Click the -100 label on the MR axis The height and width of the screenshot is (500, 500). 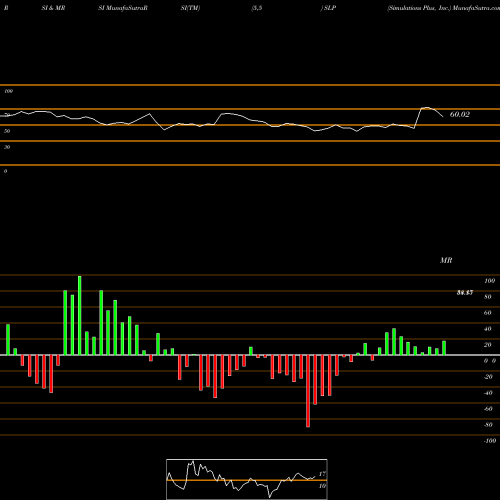pyautogui.click(x=490, y=441)
